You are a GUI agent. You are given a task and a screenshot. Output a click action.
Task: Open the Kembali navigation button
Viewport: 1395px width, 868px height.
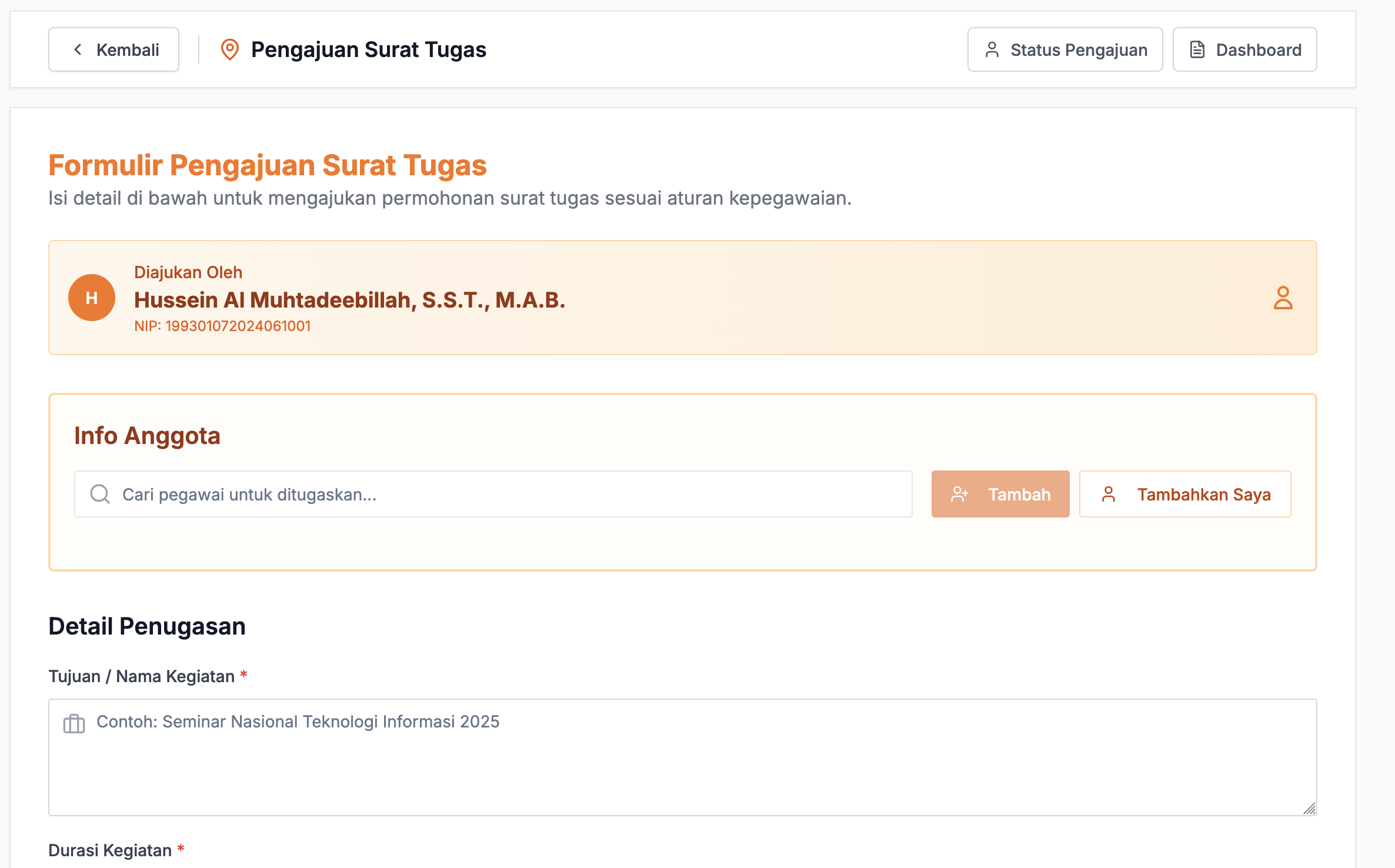113,49
